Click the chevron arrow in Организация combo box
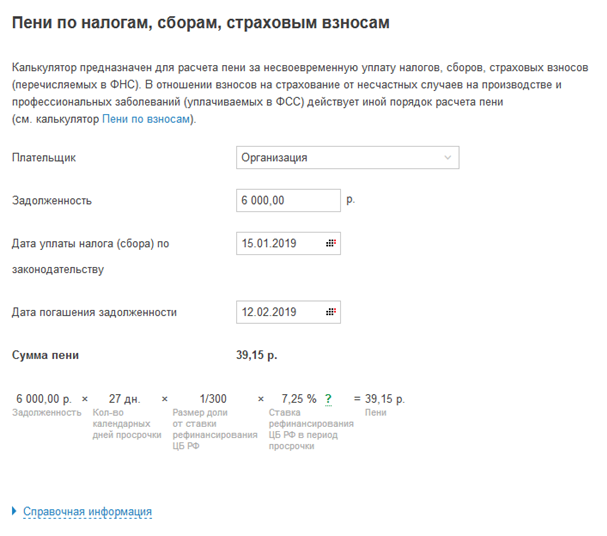 (448, 158)
